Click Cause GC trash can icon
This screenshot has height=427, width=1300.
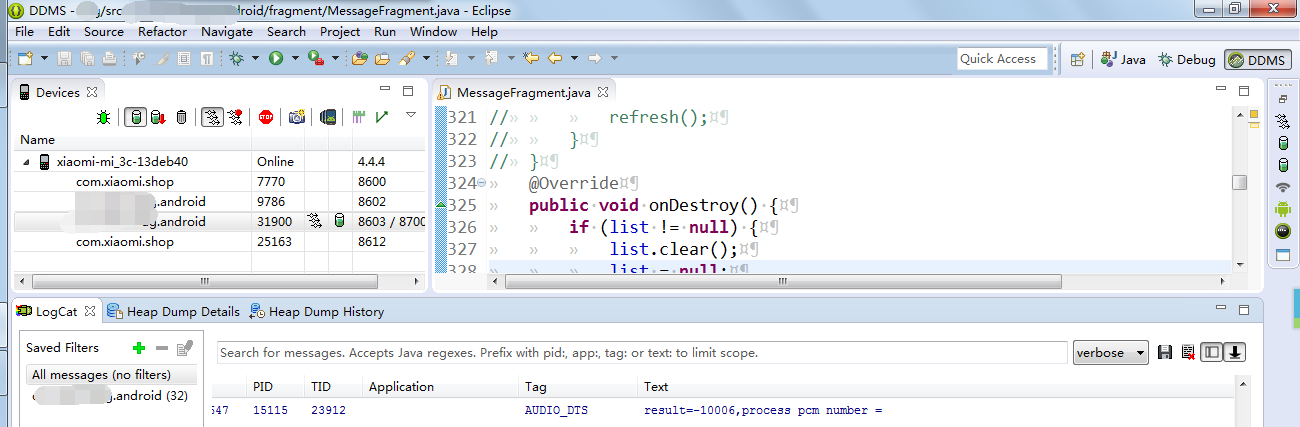[x=181, y=117]
